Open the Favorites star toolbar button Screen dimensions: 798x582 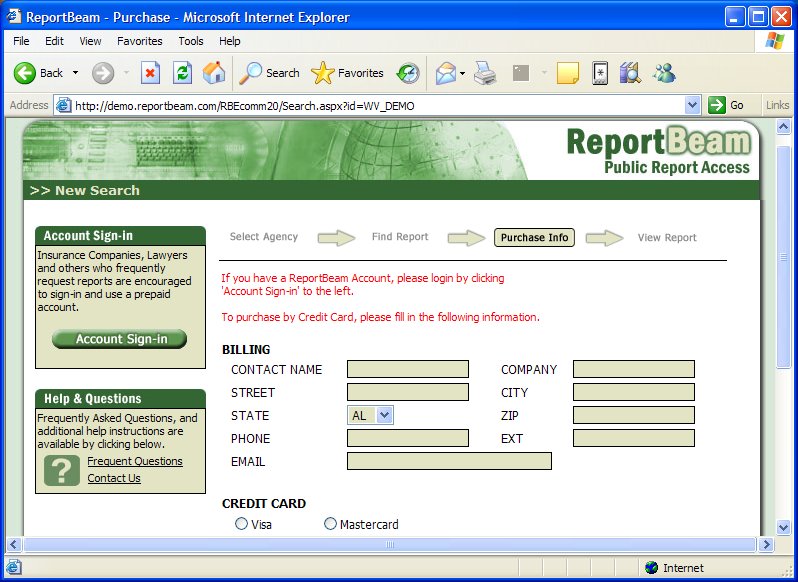point(347,73)
